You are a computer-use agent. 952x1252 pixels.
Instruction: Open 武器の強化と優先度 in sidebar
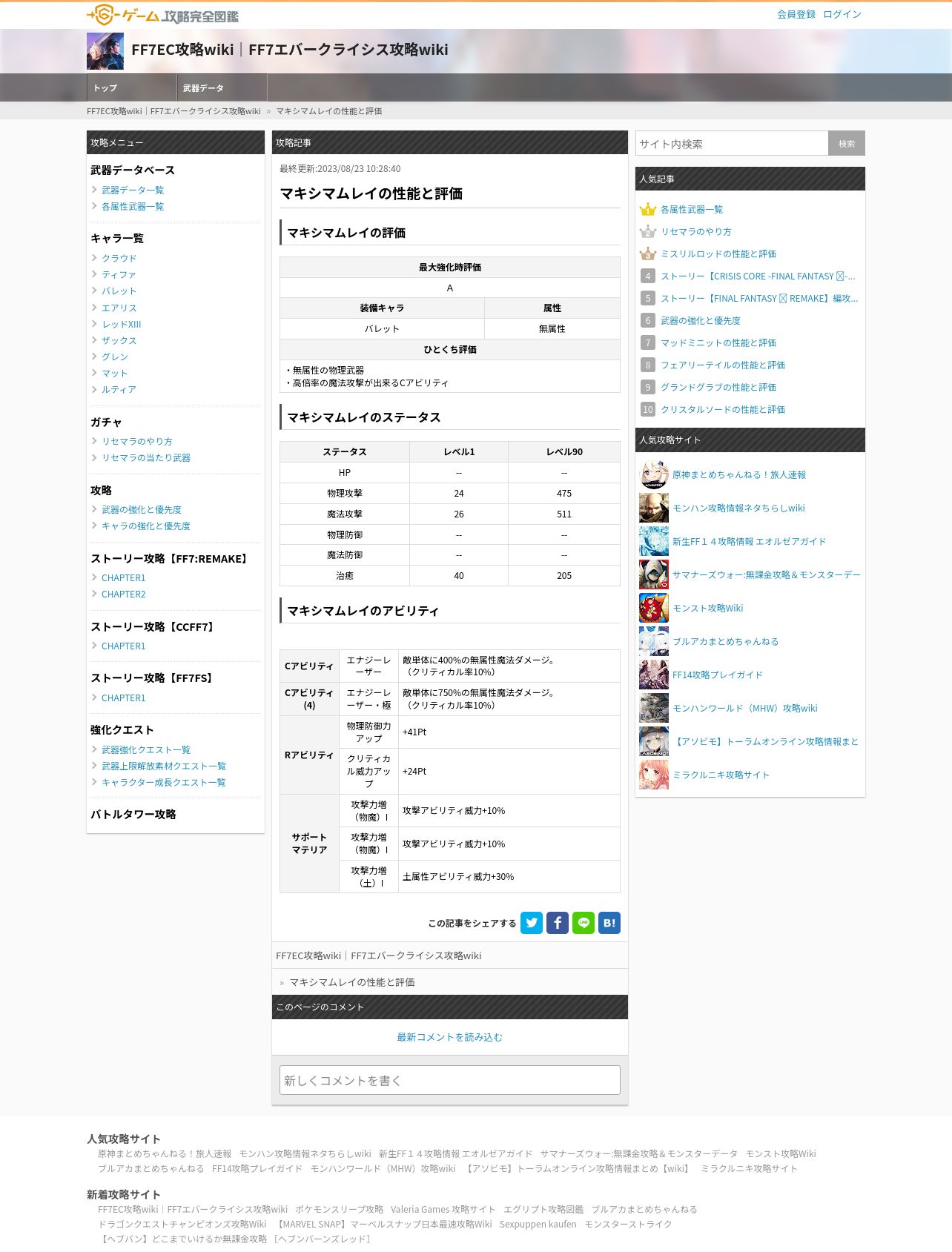coord(142,509)
